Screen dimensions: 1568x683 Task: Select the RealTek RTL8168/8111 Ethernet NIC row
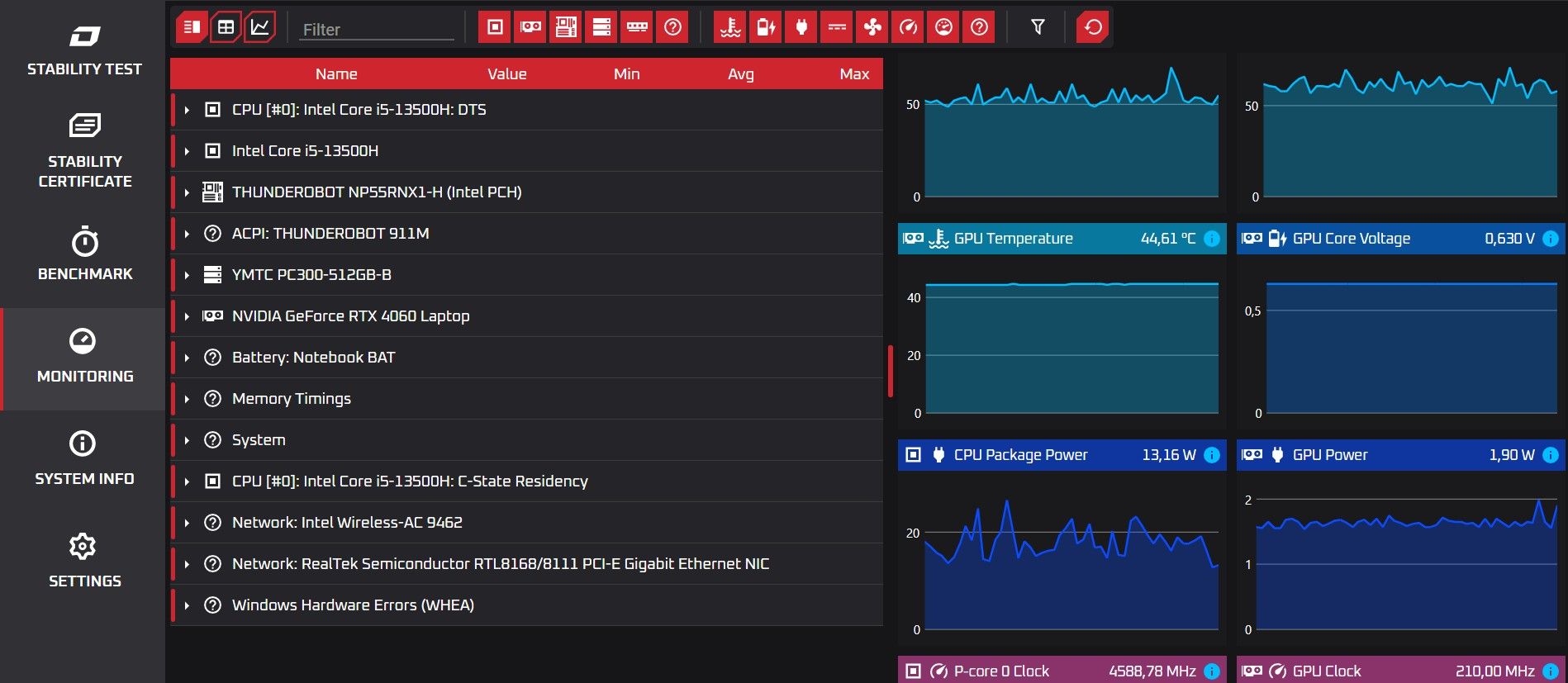pos(526,564)
